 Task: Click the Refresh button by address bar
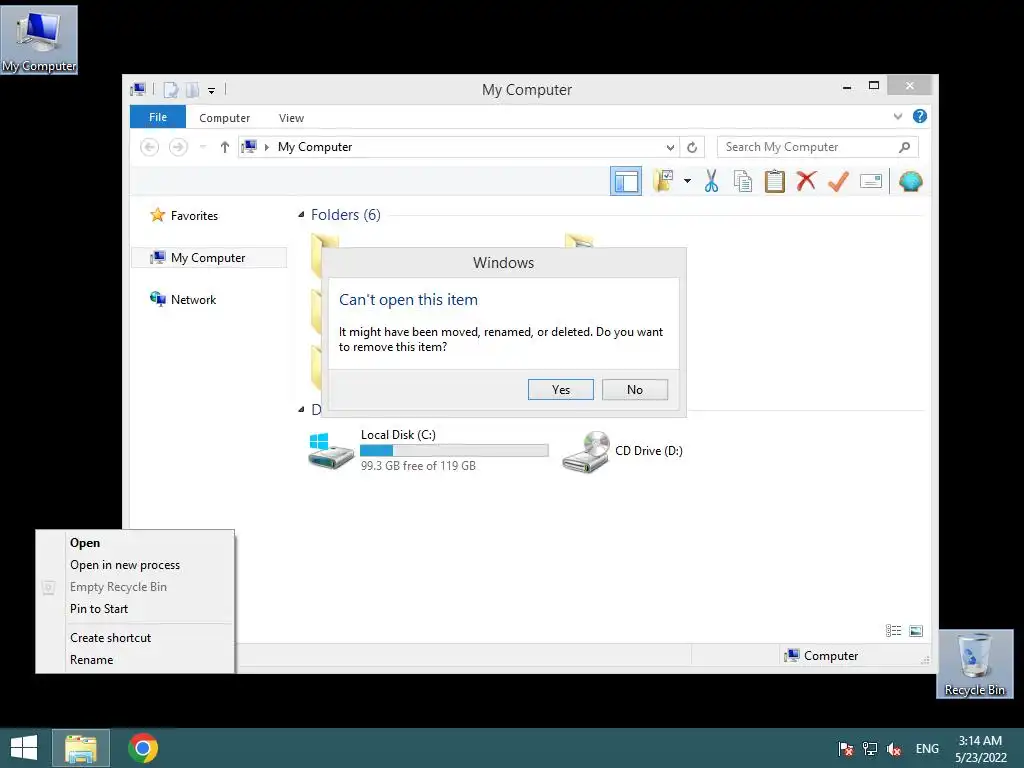(692, 147)
